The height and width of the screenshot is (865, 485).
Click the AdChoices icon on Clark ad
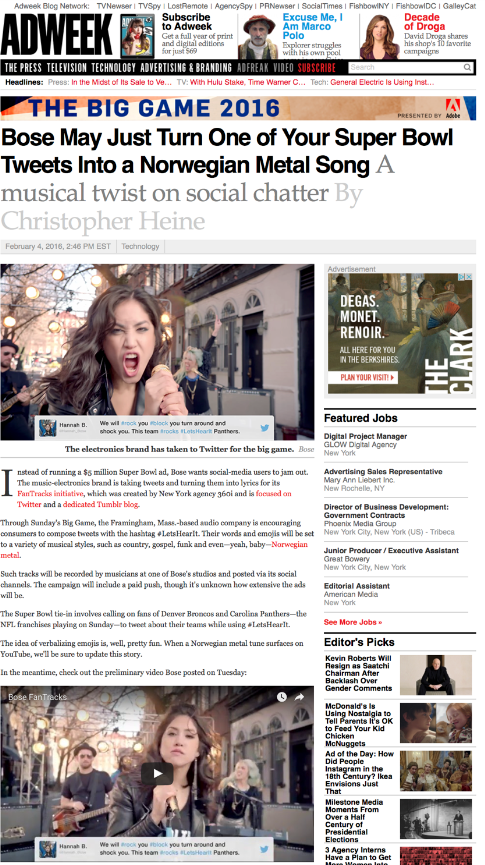pos(468,276)
